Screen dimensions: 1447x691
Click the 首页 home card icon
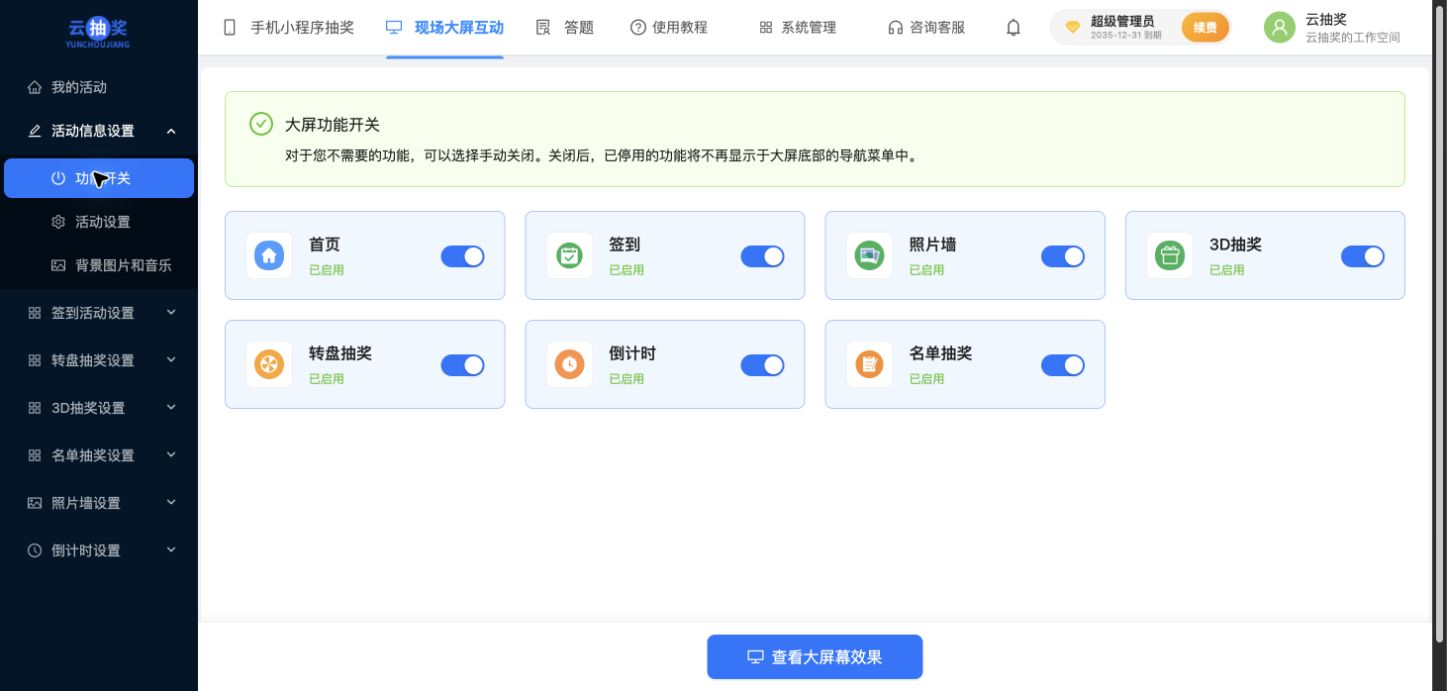[269, 255]
